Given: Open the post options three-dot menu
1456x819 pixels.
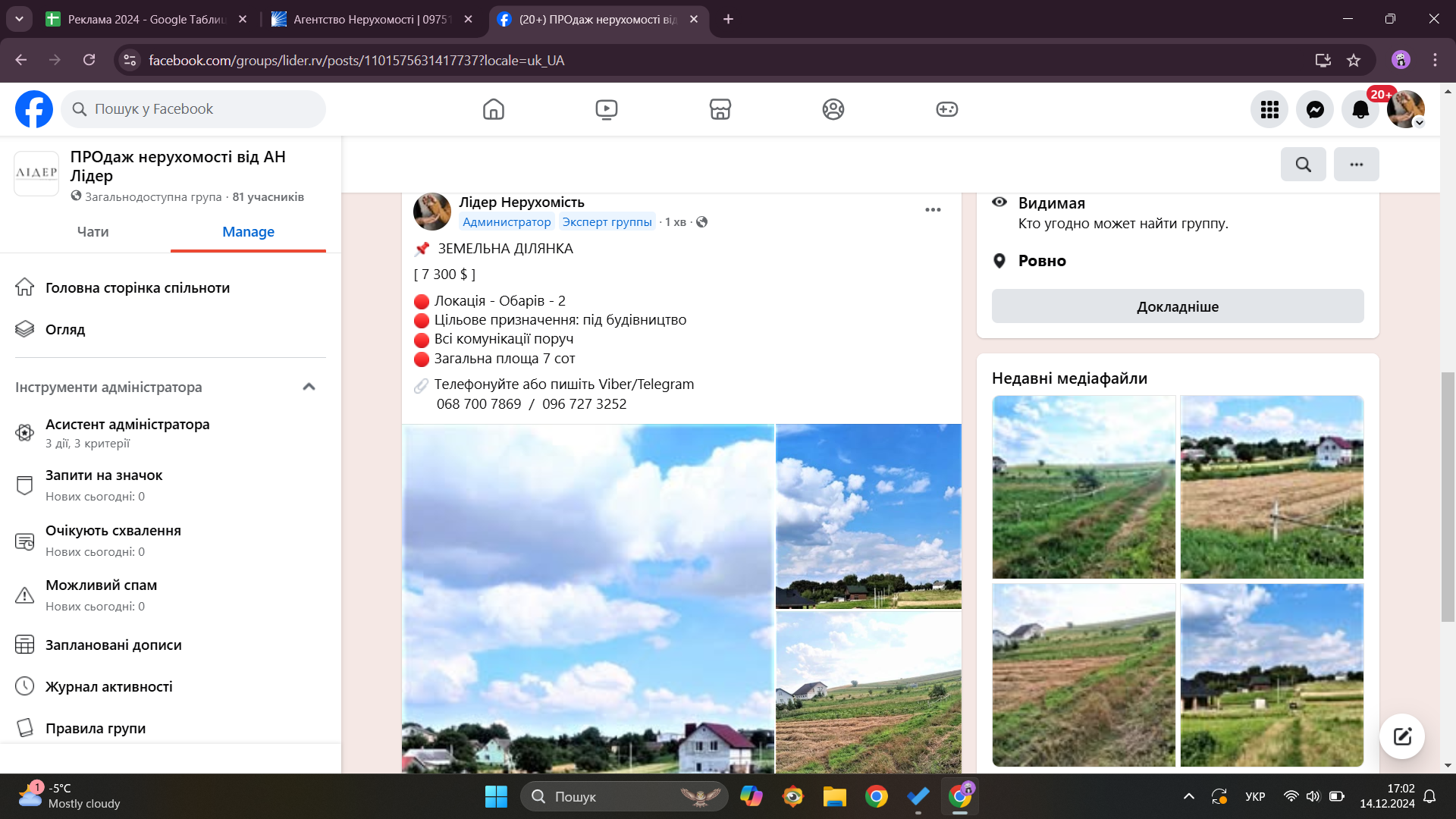Looking at the screenshot, I should coord(933,210).
